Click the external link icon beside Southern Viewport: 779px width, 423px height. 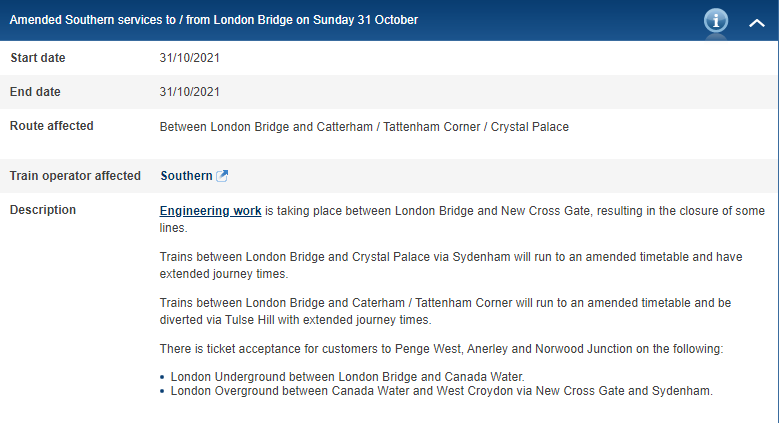[223, 176]
